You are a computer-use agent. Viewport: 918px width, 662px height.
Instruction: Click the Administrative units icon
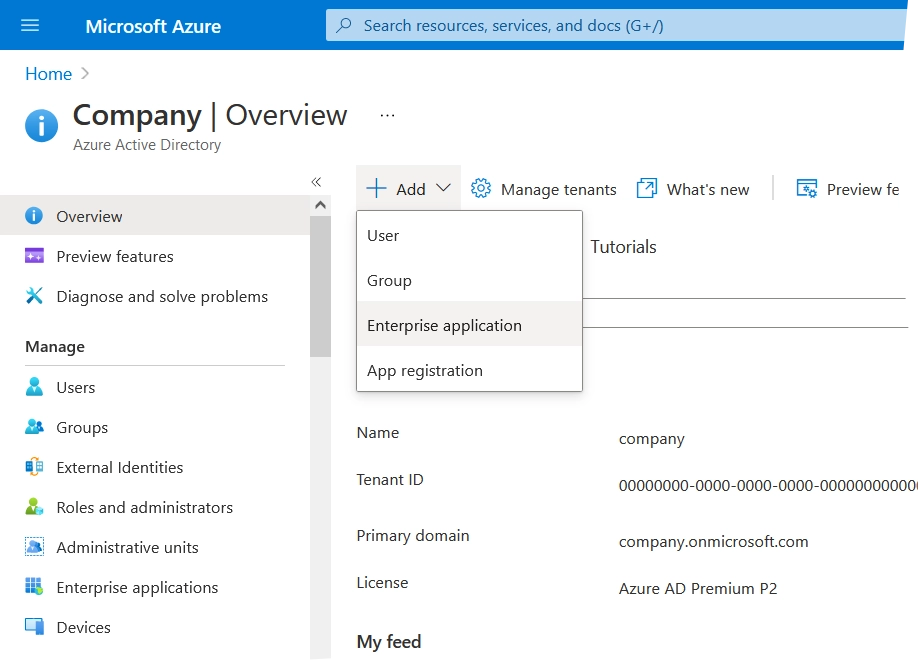pyautogui.click(x=34, y=547)
